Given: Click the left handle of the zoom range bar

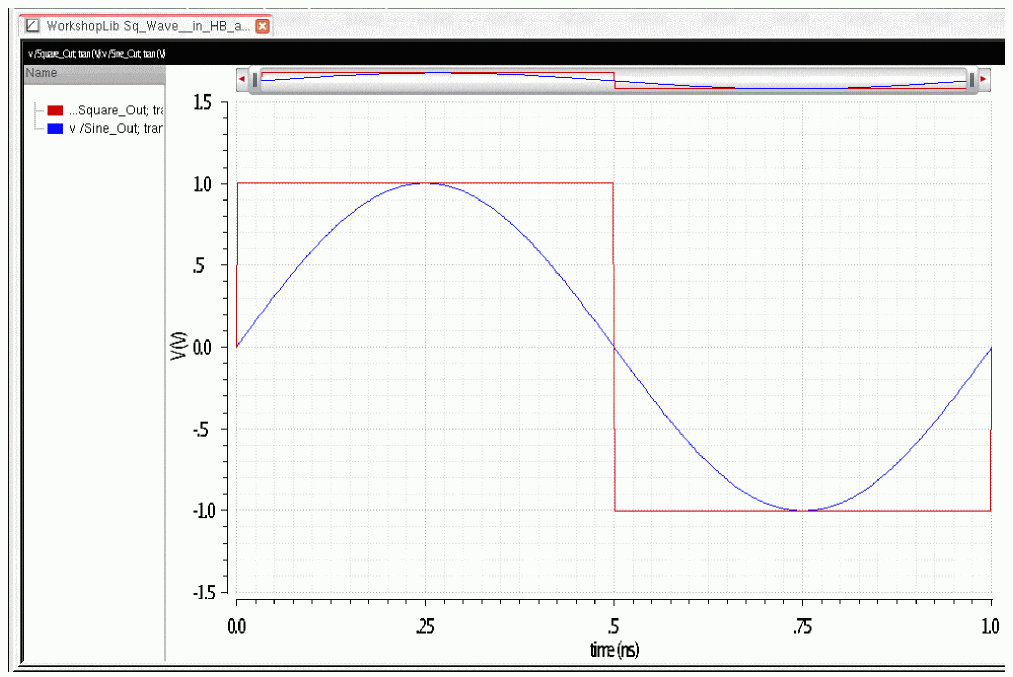Looking at the screenshot, I should click(x=255, y=79).
